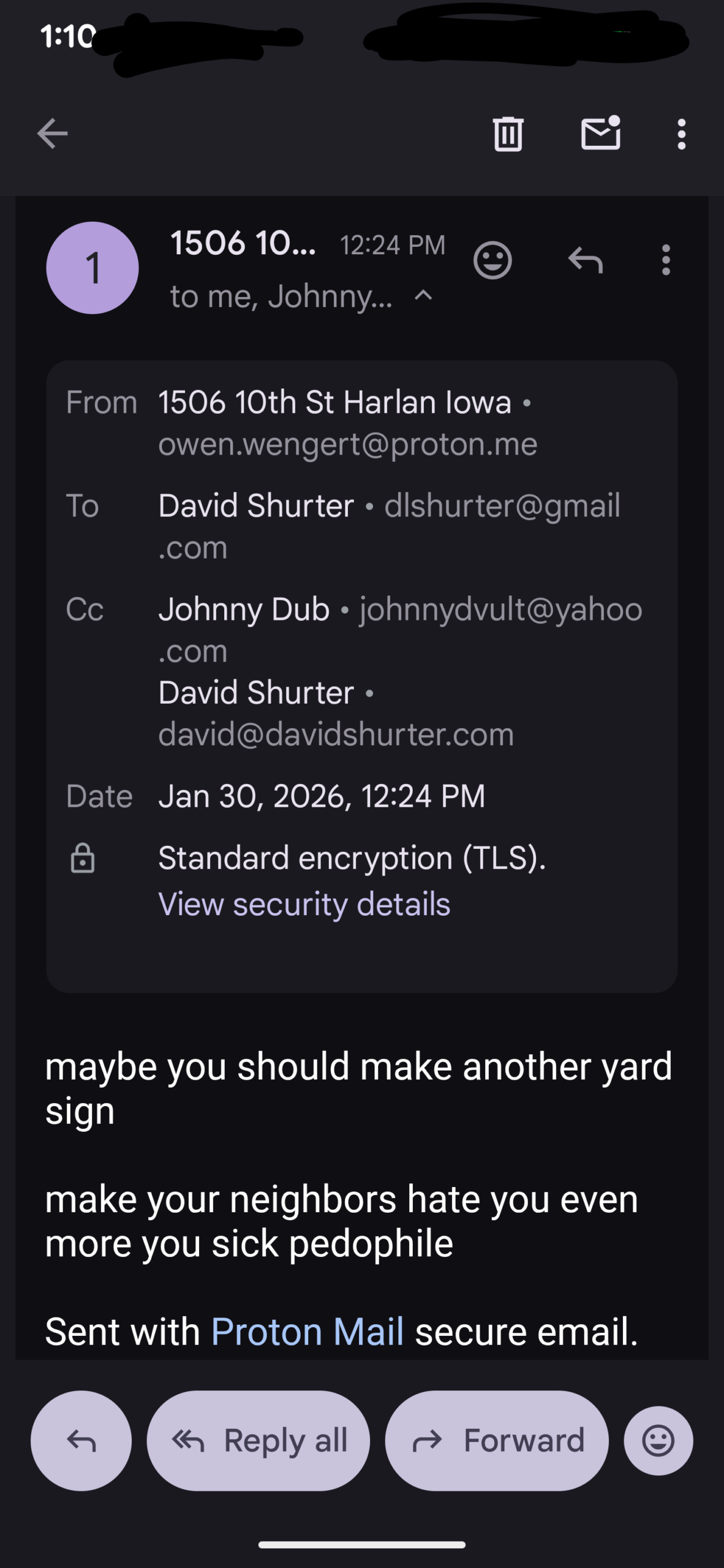Tap the bottom emoji reaction button
Viewport: 724px width, 1568px height.
[658, 1441]
